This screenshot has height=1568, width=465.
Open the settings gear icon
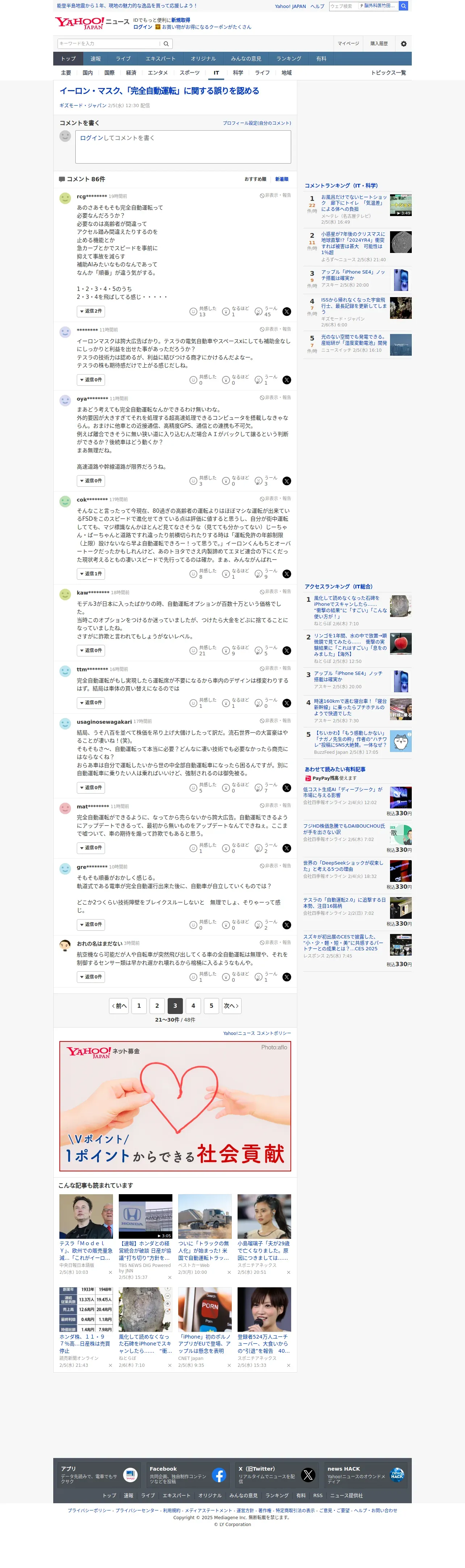point(403,44)
